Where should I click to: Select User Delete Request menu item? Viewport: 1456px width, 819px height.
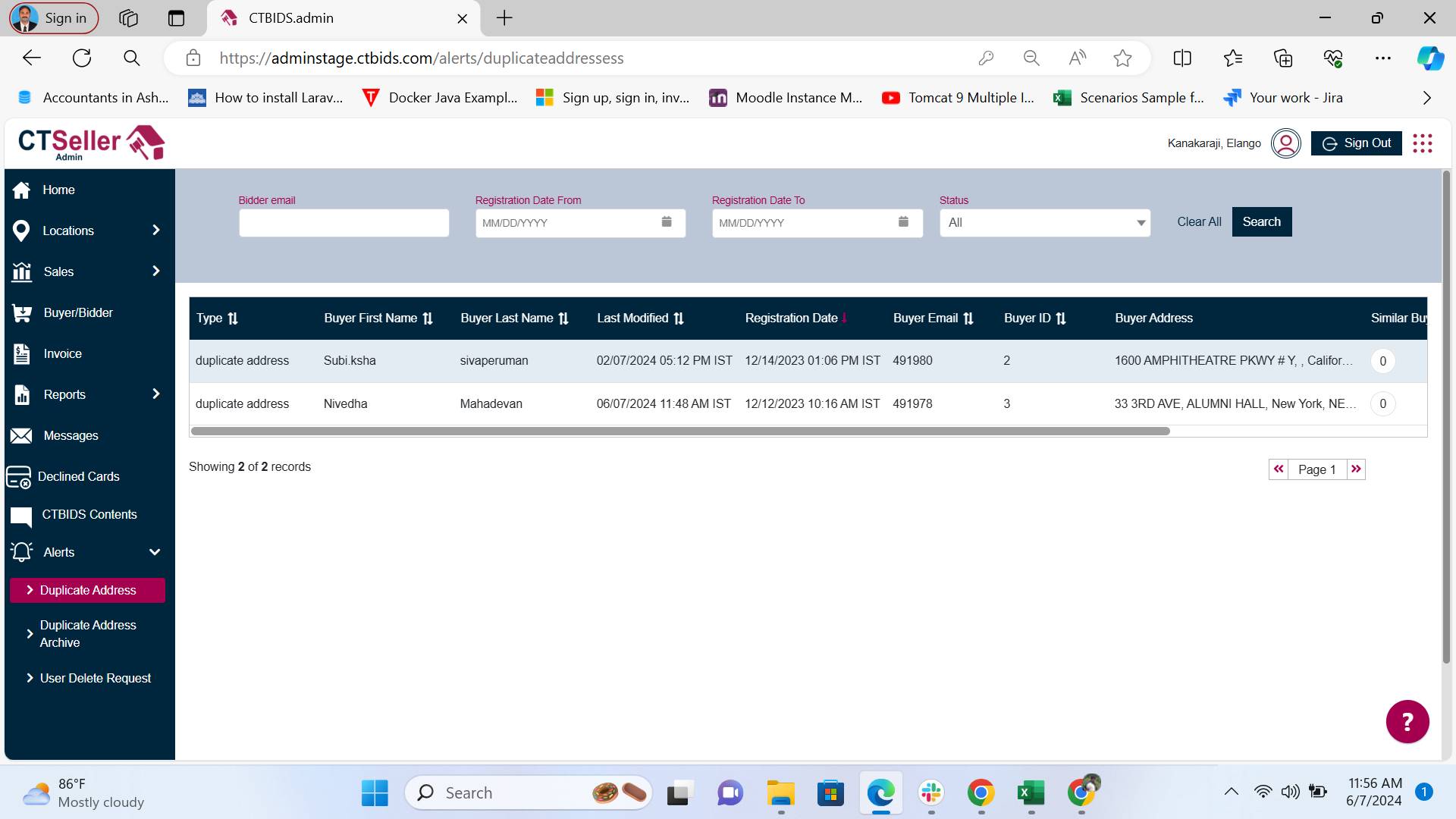95,678
